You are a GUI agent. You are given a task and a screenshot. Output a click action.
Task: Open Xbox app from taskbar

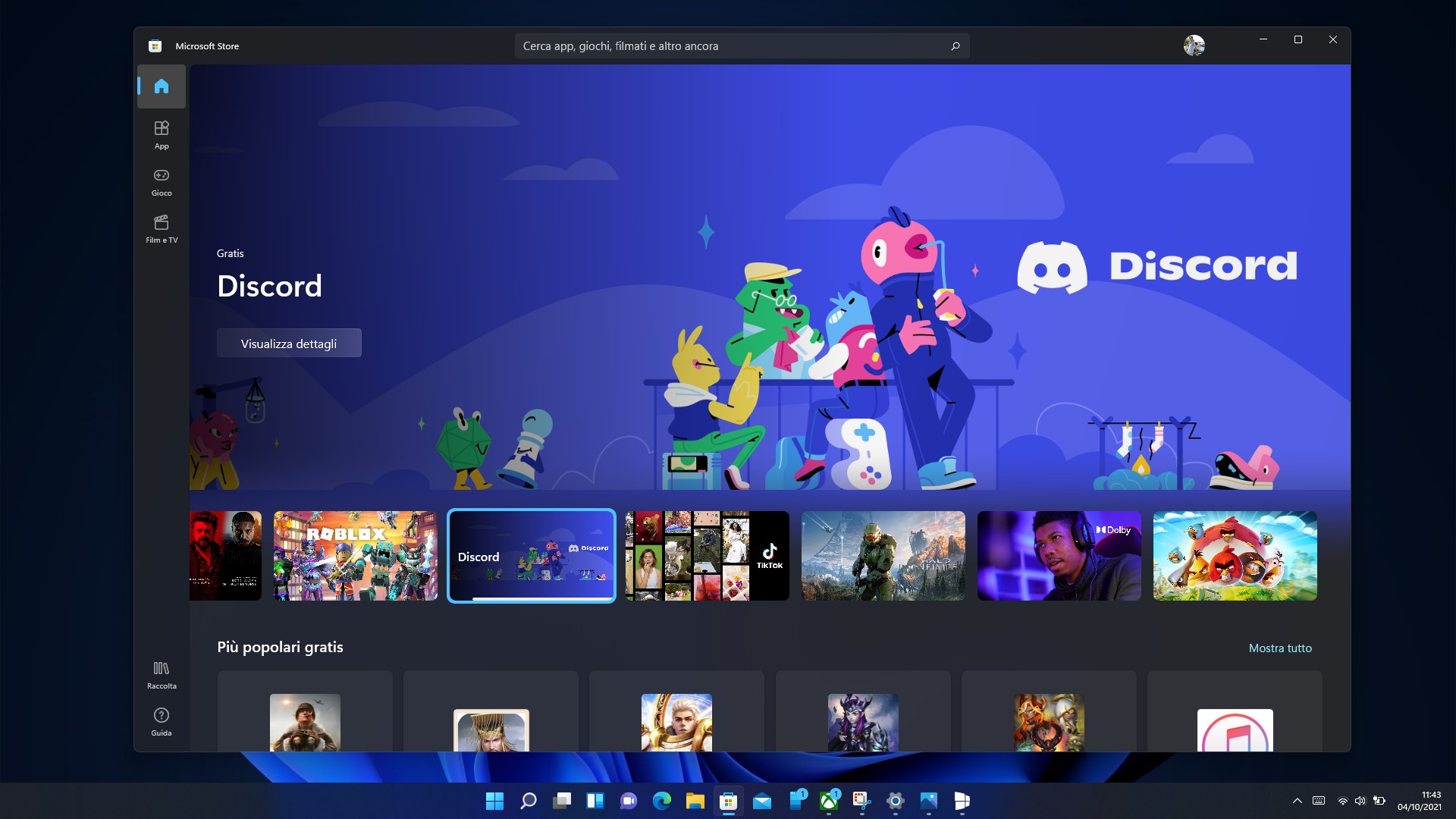[829, 801]
